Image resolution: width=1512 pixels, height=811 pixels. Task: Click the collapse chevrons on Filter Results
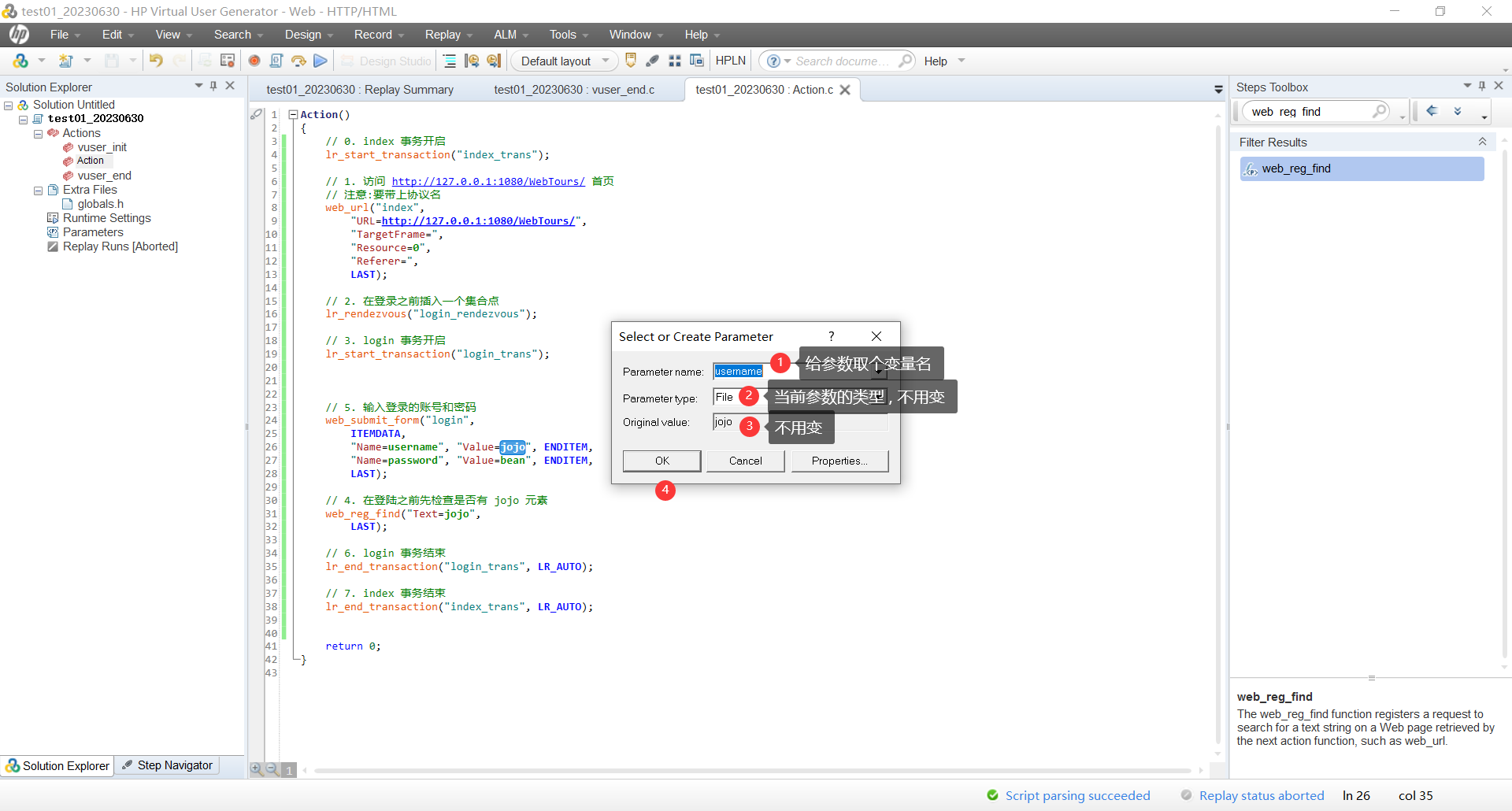(1482, 142)
